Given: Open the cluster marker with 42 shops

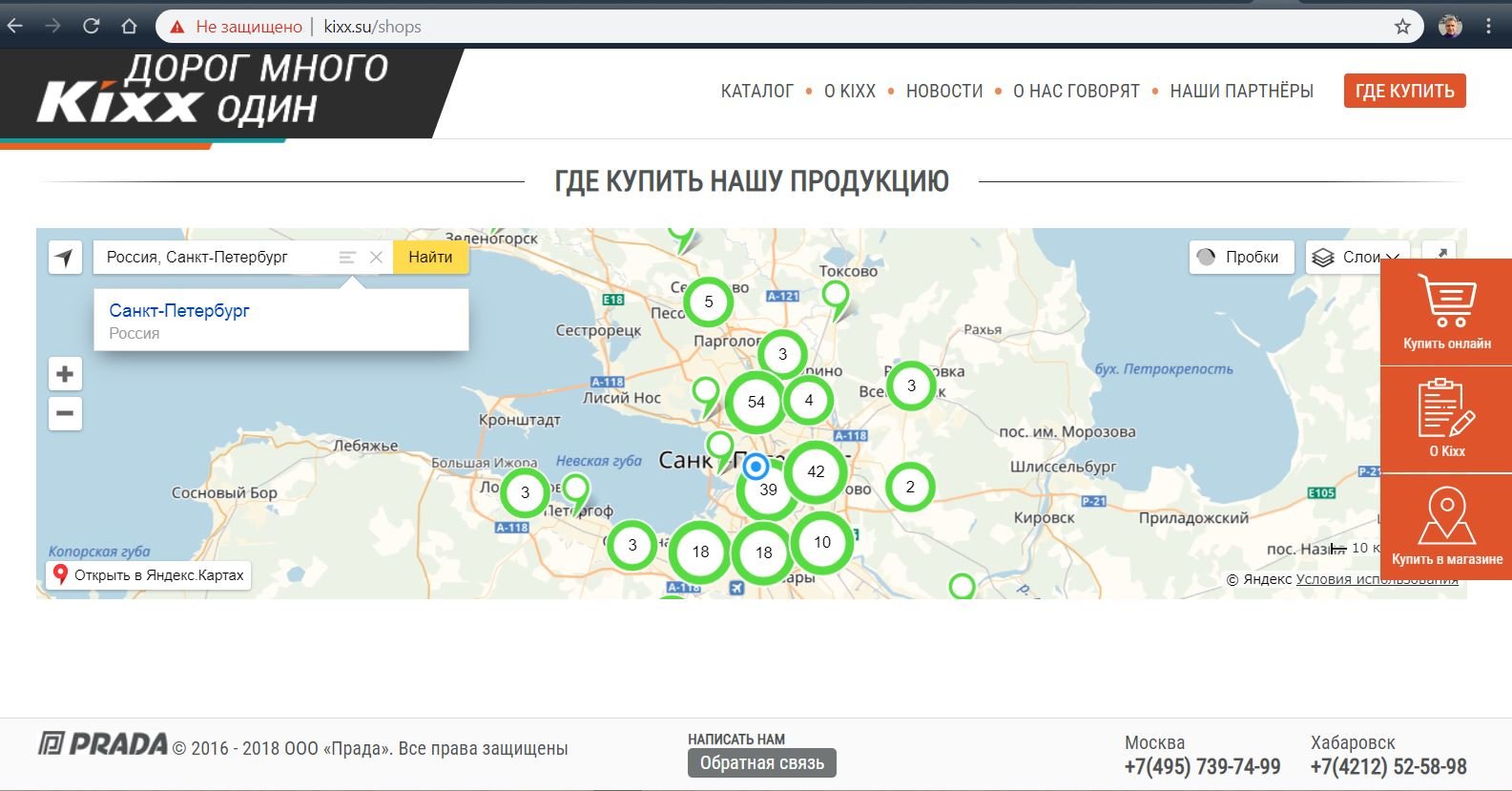Looking at the screenshot, I should point(816,471).
